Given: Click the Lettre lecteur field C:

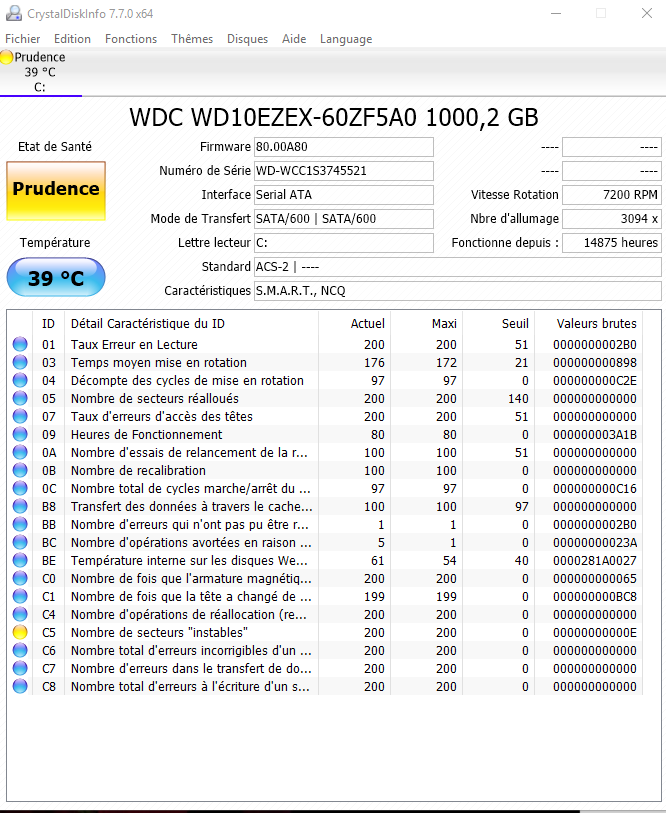Looking at the screenshot, I should (x=343, y=243).
